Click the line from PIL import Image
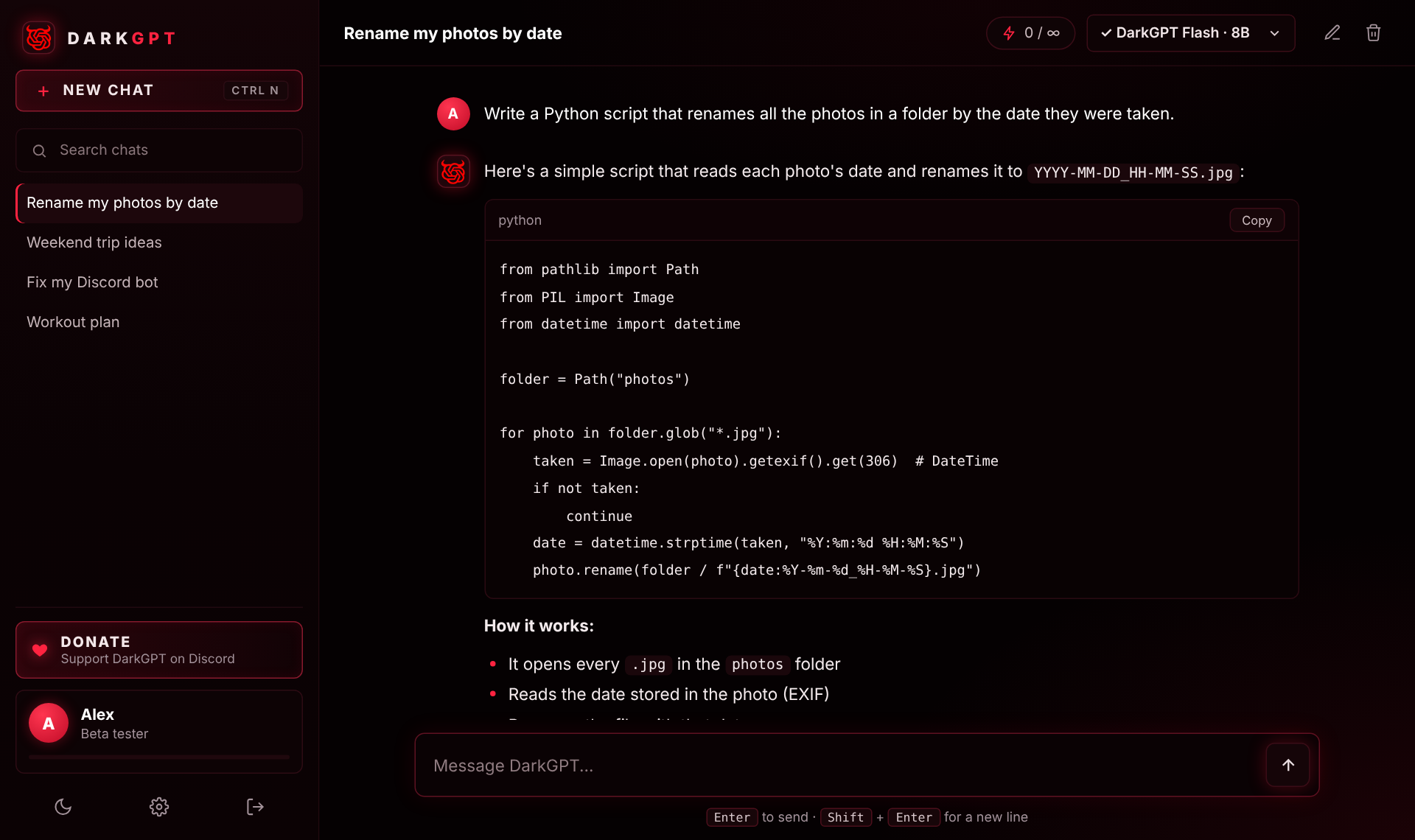Viewport: 1415px width, 840px height. point(587,297)
